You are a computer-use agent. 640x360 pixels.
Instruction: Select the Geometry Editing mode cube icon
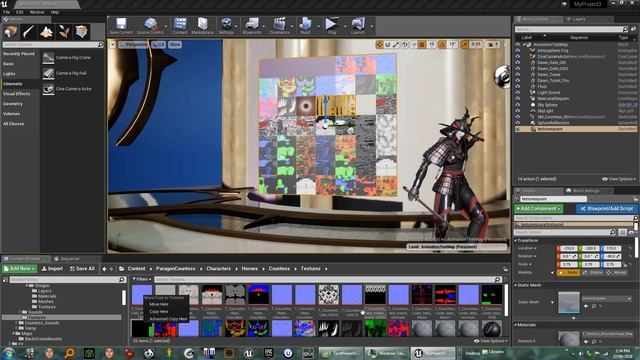point(82,32)
